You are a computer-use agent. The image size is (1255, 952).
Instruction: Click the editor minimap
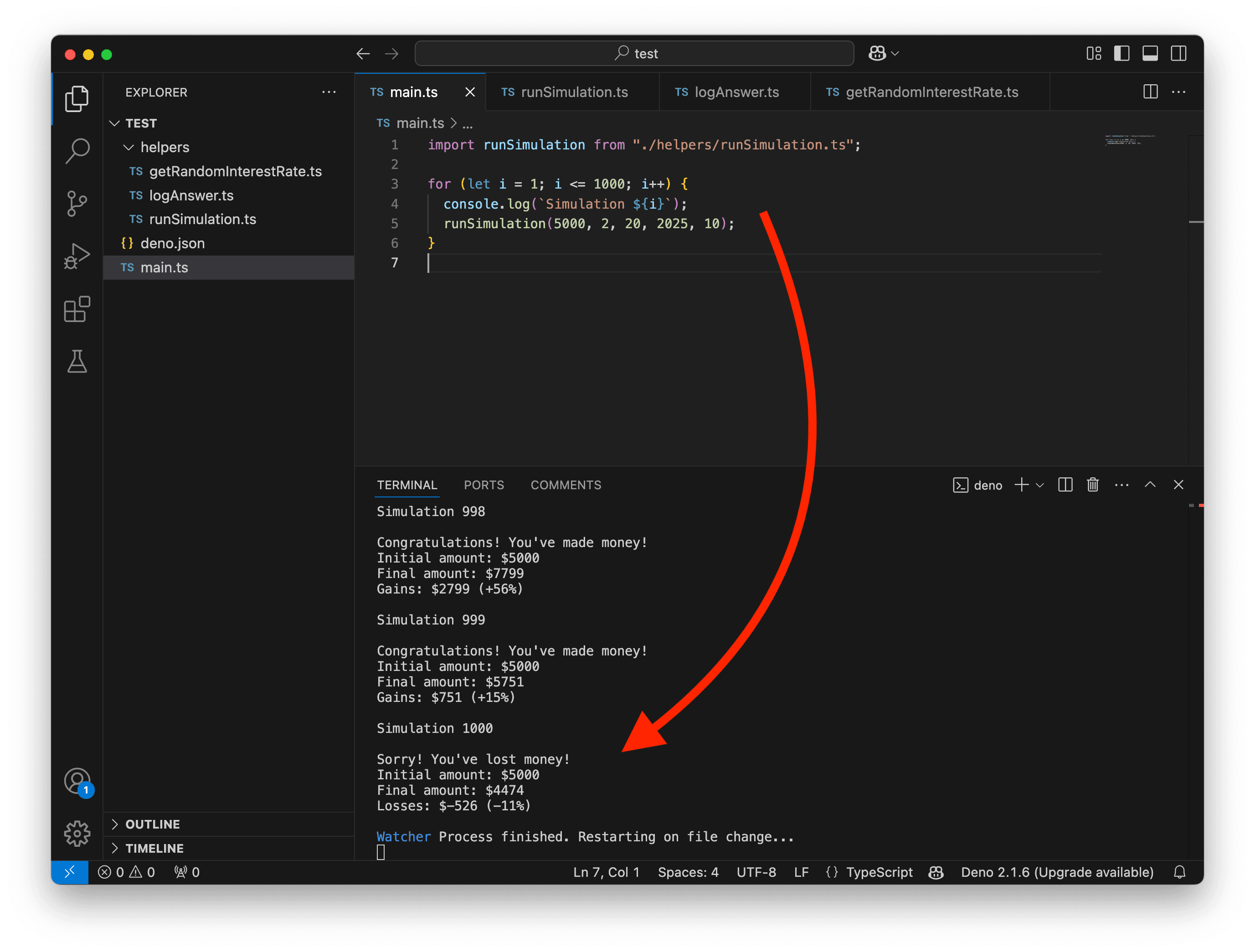1130,140
